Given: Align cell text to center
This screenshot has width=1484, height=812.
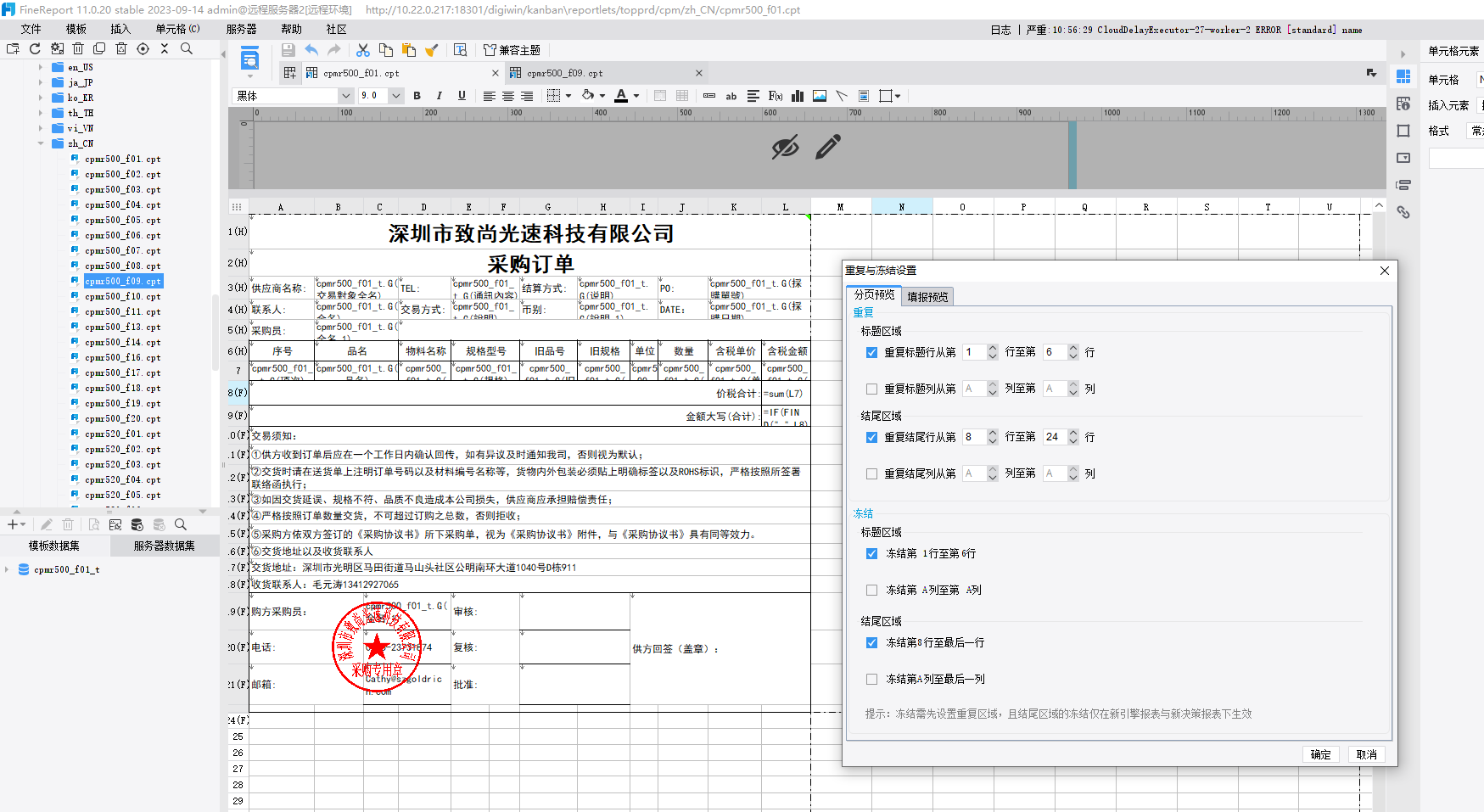Looking at the screenshot, I should (x=508, y=96).
